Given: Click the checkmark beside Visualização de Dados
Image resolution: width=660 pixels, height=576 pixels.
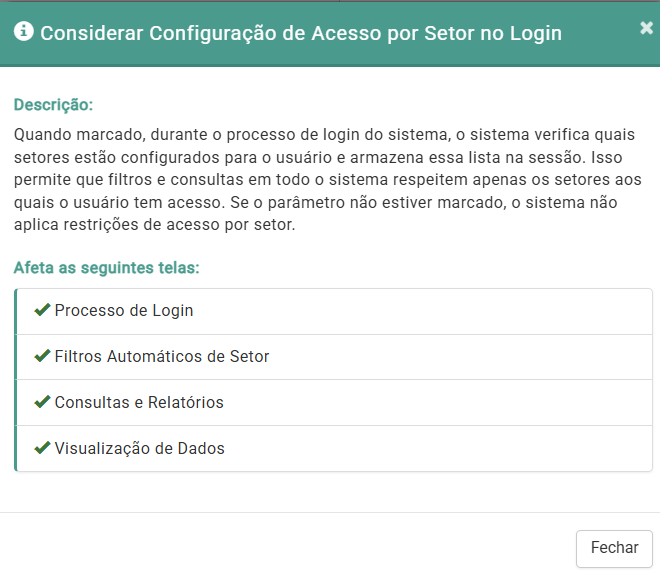Looking at the screenshot, I should click(42, 448).
